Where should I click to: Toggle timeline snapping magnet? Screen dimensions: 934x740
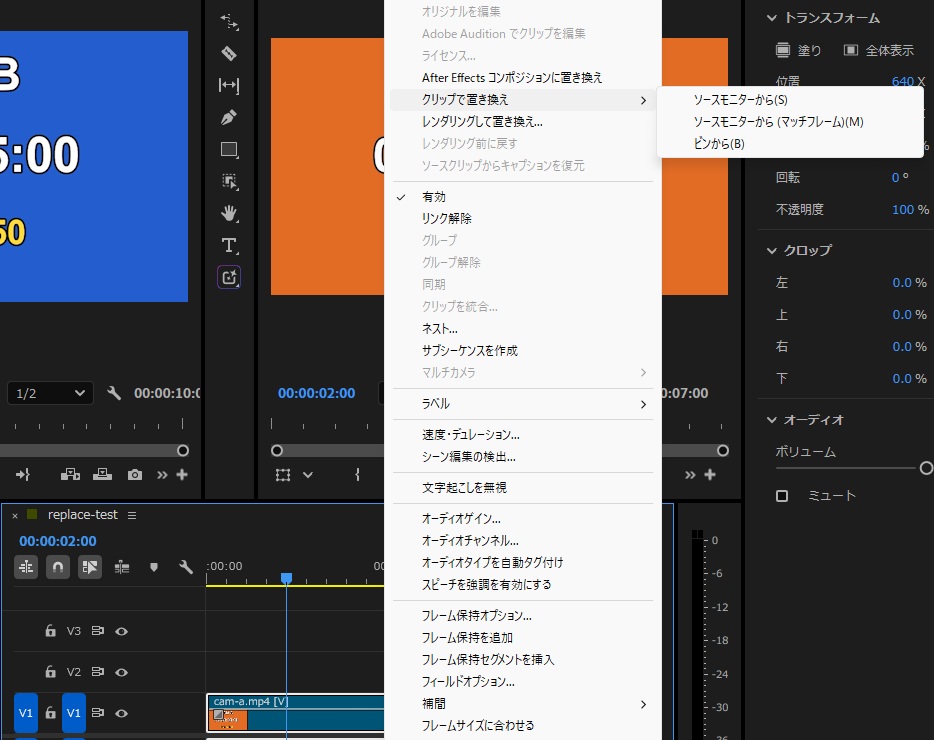[x=58, y=567]
